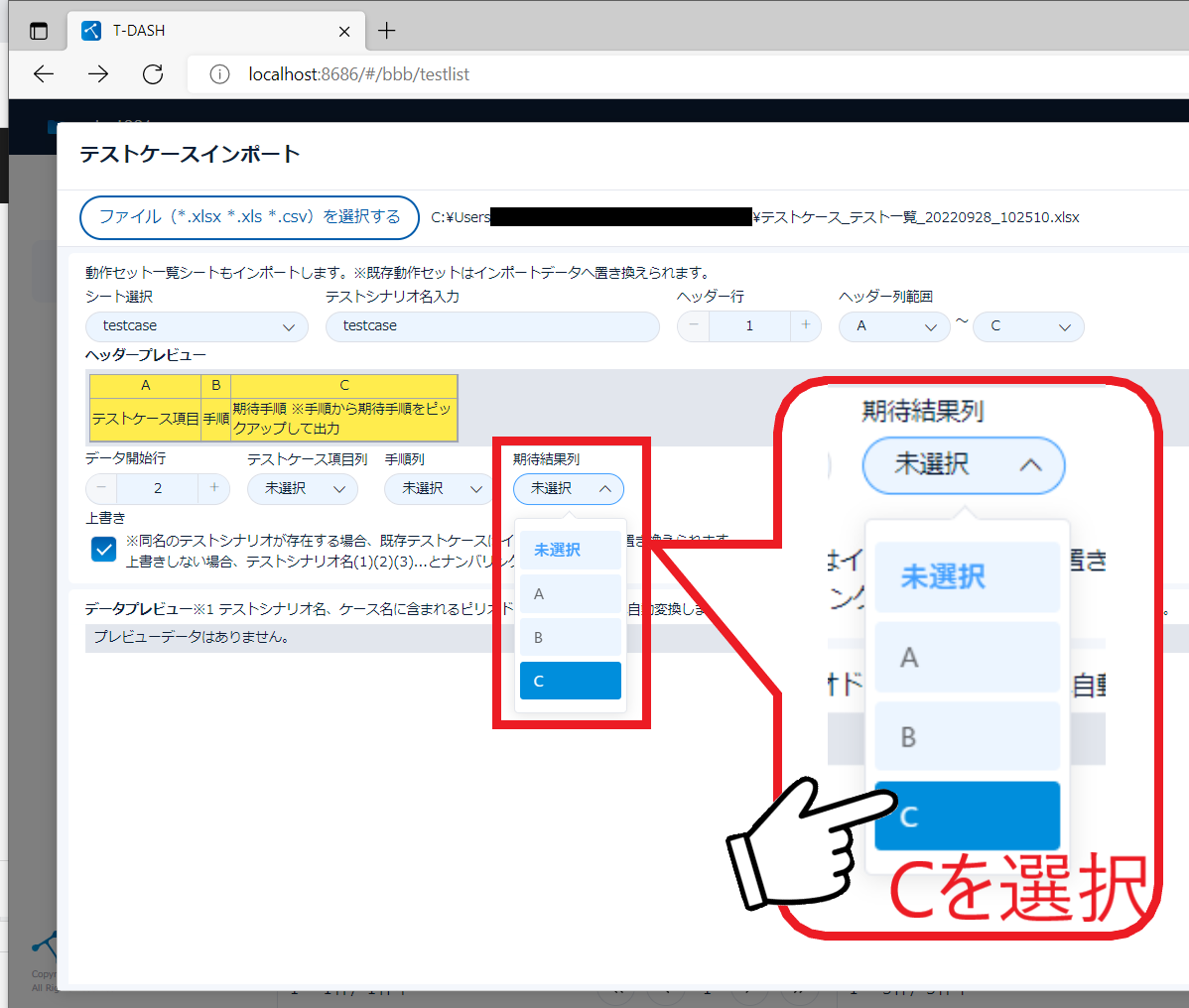Toggle the 上書き overwrite checkbox

tap(103, 550)
